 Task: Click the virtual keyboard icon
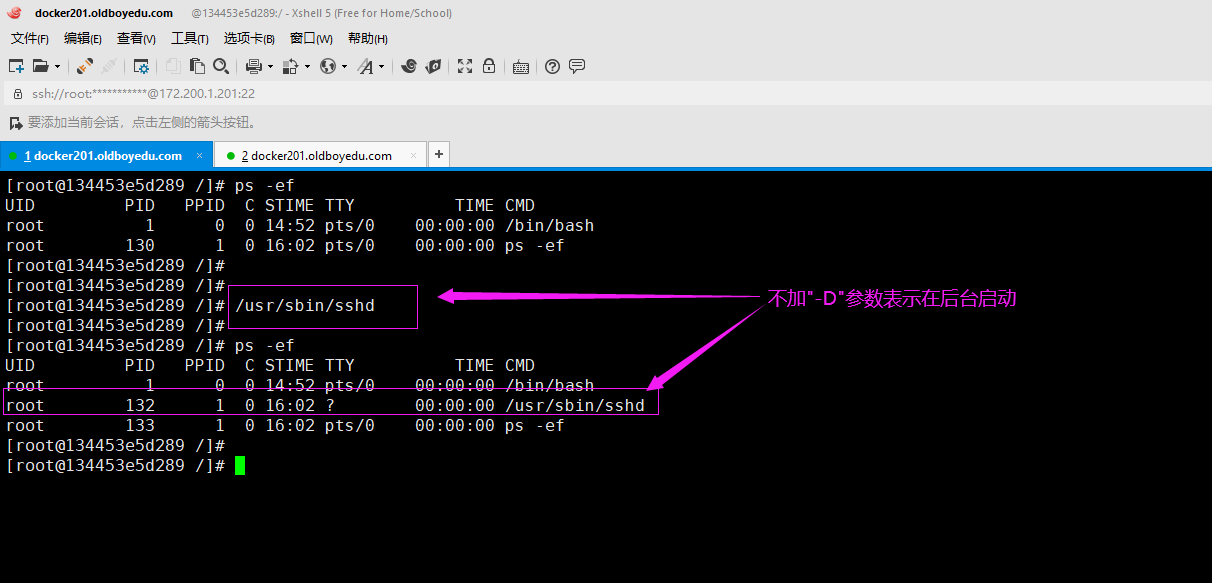click(520, 67)
